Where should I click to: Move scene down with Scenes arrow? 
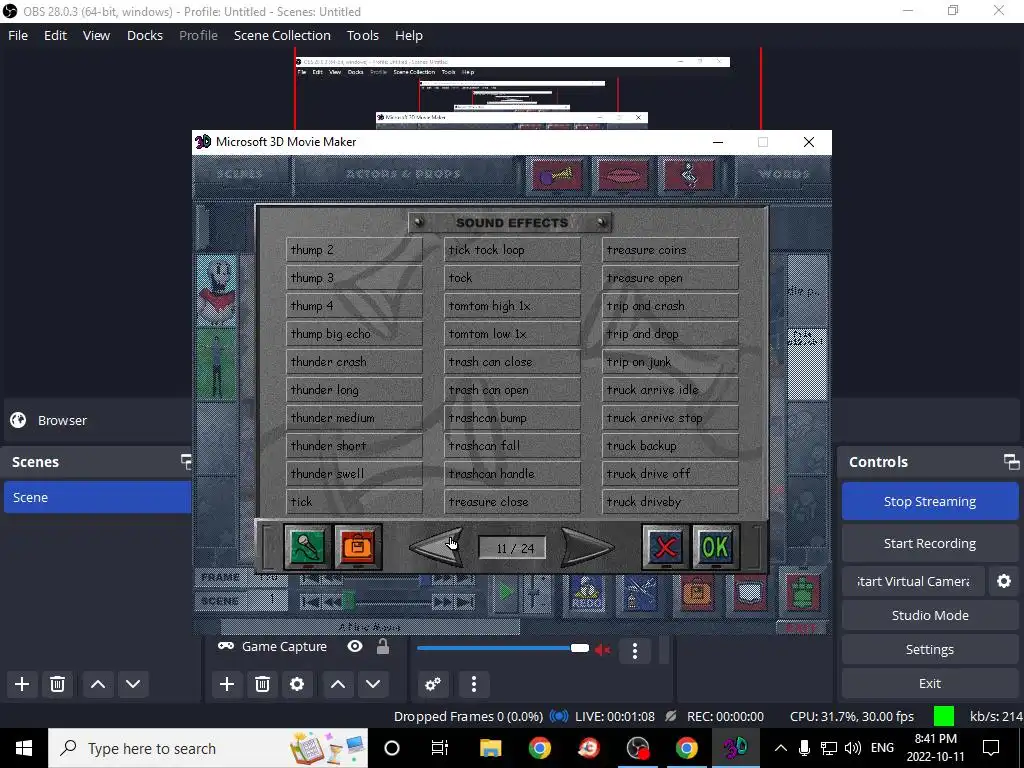[133, 684]
